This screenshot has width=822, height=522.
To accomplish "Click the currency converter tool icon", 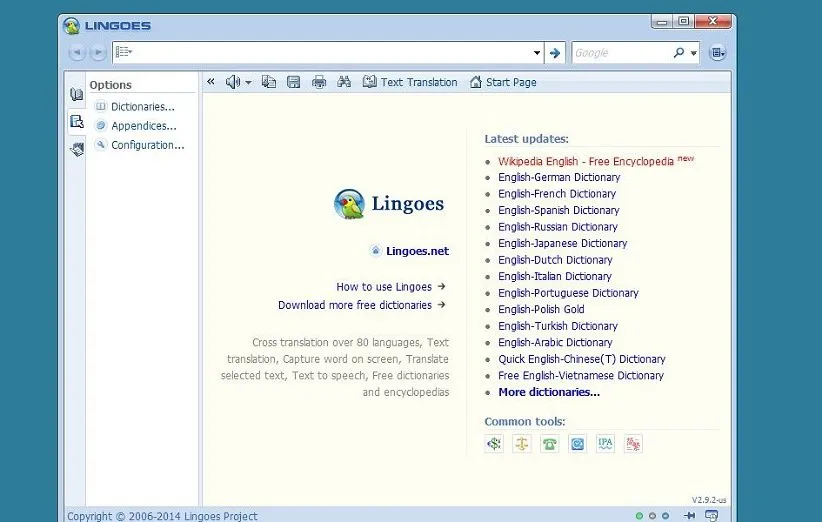I will (493, 443).
